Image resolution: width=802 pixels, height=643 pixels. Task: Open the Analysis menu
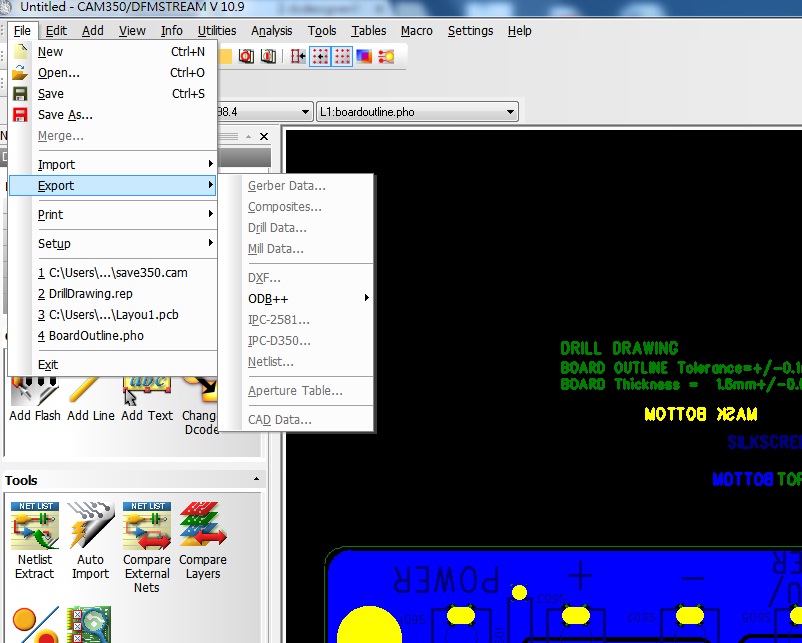tap(272, 31)
